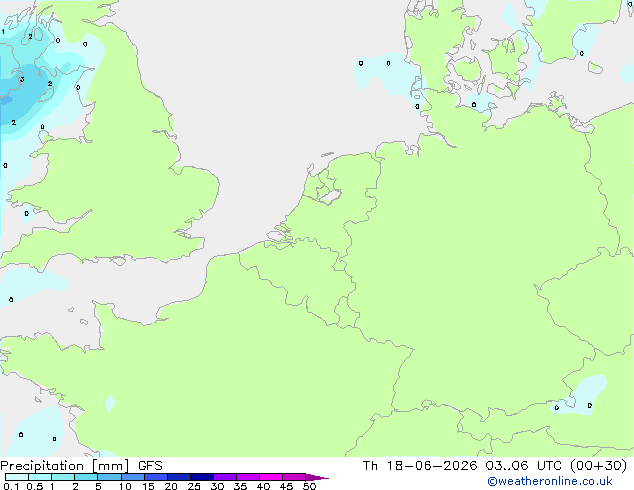Open the weatheronline.co.uk copyright link
Viewport: 634px width, 490px height.
(x=550, y=481)
